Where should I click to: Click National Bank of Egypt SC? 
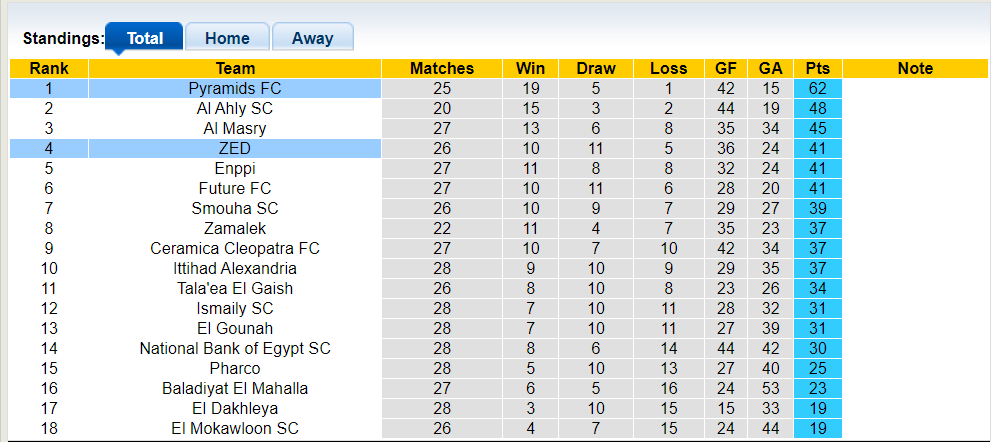pyautogui.click(x=235, y=348)
